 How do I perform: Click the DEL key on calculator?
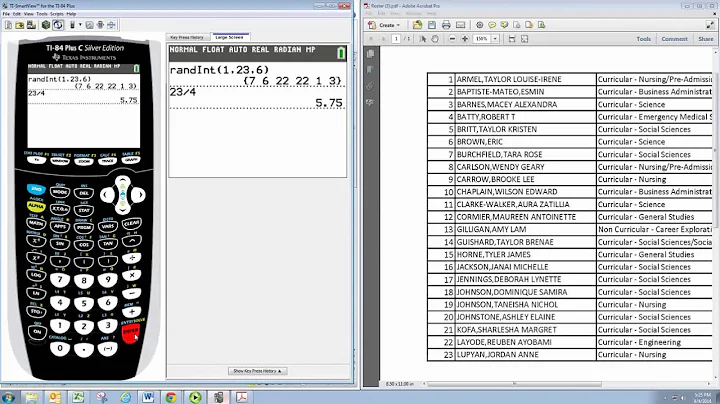pos(84,193)
